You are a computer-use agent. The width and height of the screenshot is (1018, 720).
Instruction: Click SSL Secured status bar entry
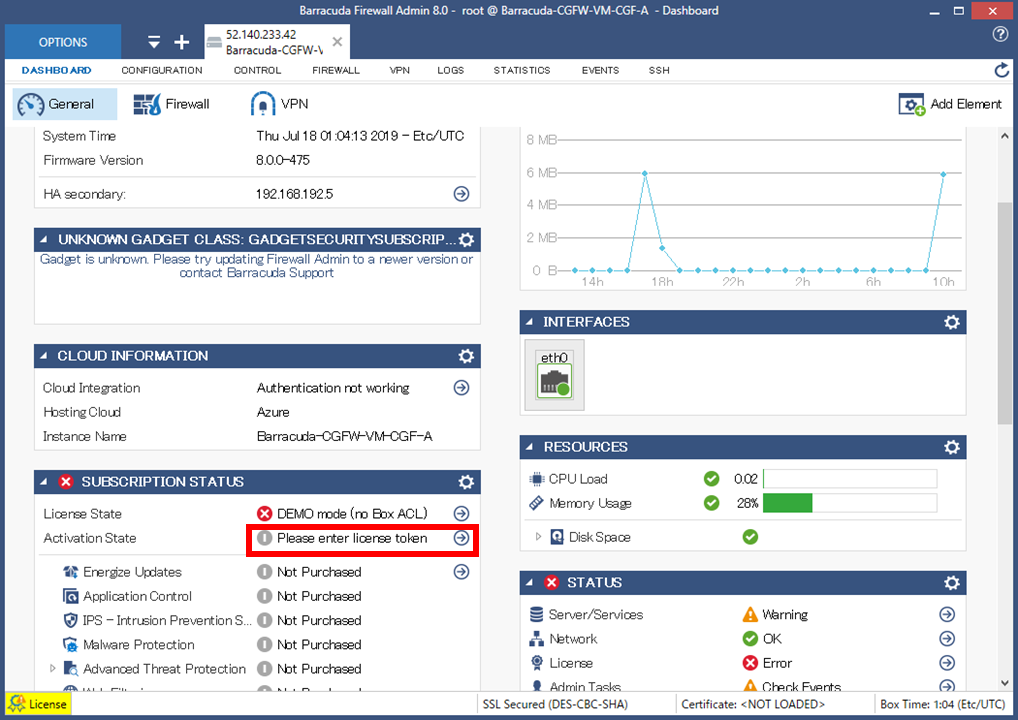pyautogui.click(x=555, y=704)
